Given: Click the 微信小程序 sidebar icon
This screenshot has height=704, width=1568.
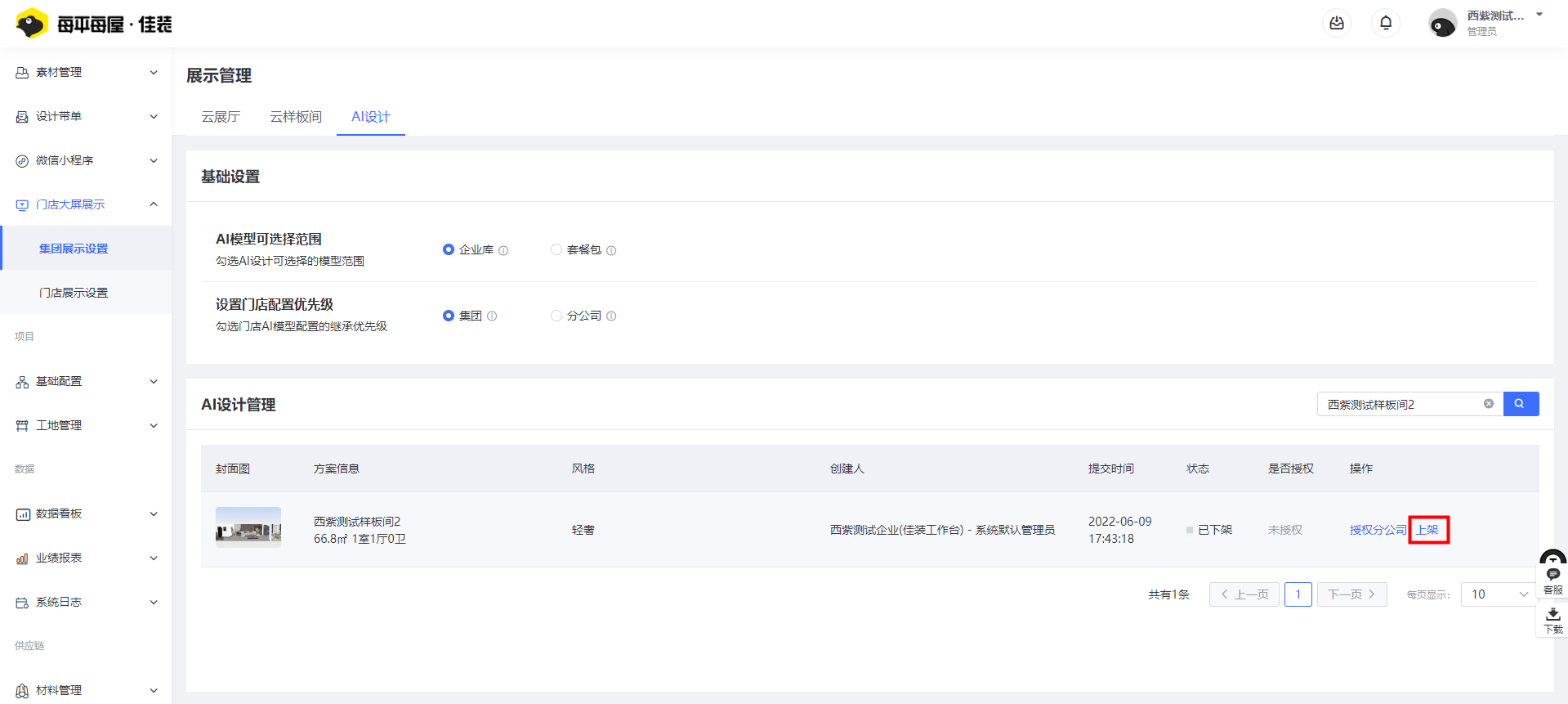Looking at the screenshot, I should click(x=22, y=161).
